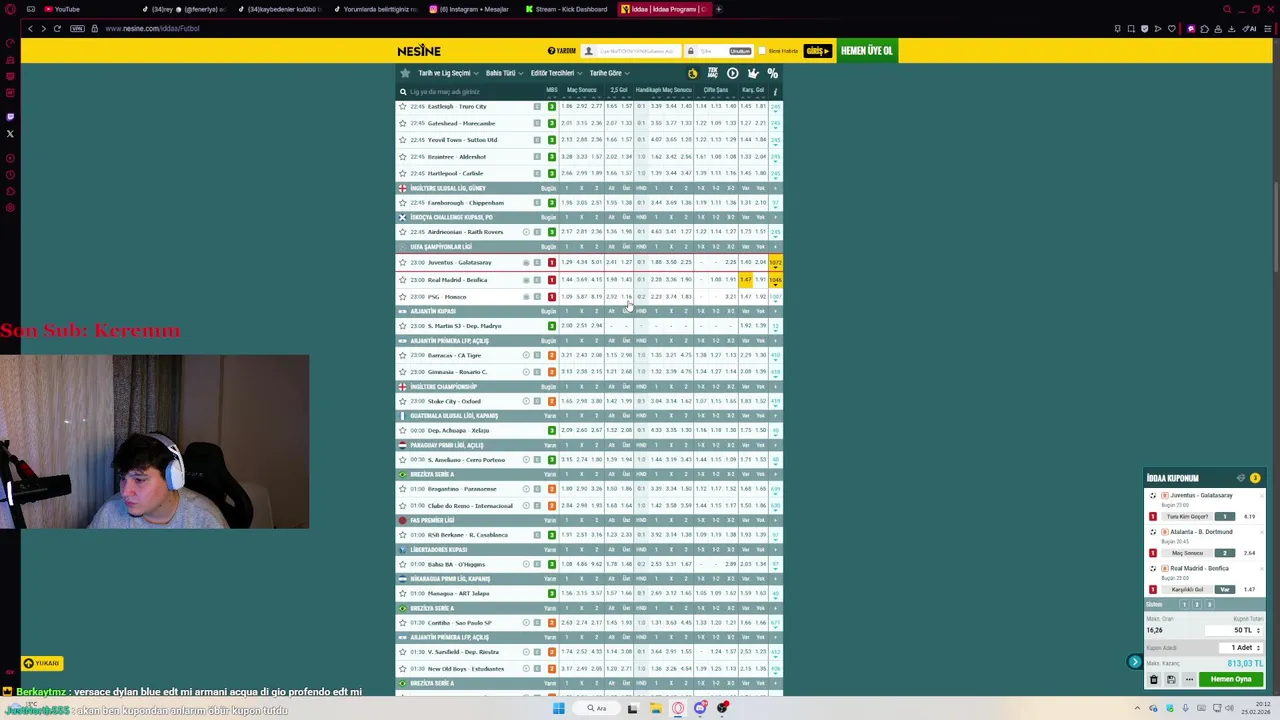Expand more bets for PSG - Monaco

tap(775, 296)
